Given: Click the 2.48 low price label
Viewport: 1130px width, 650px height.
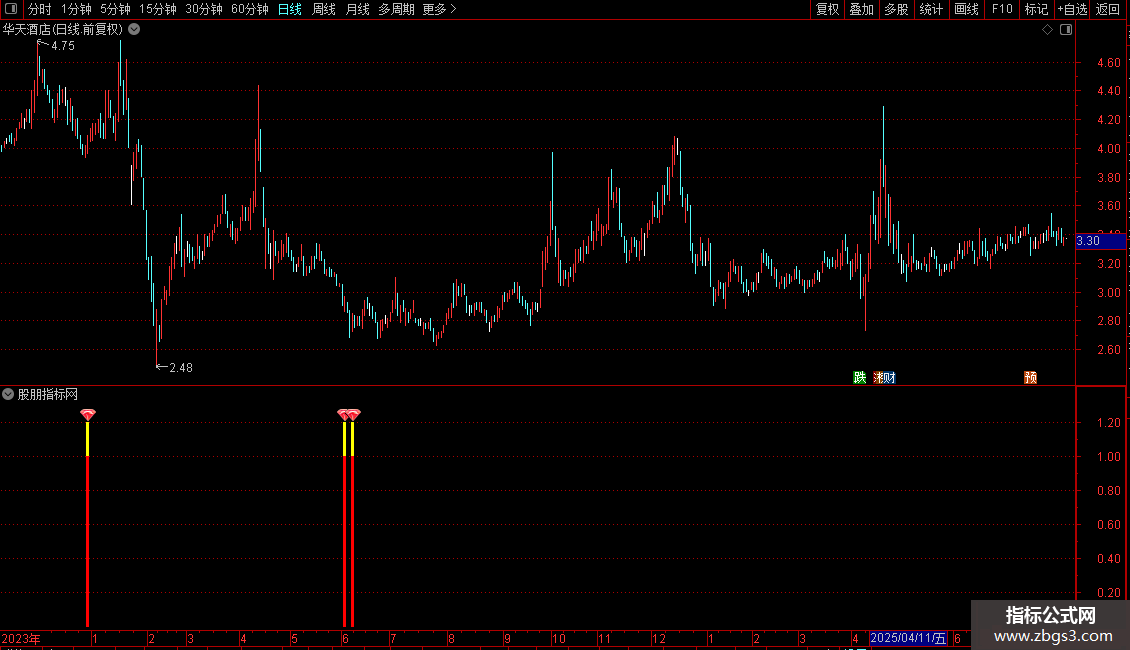Looking at the screenshot, I should (181, 368).
